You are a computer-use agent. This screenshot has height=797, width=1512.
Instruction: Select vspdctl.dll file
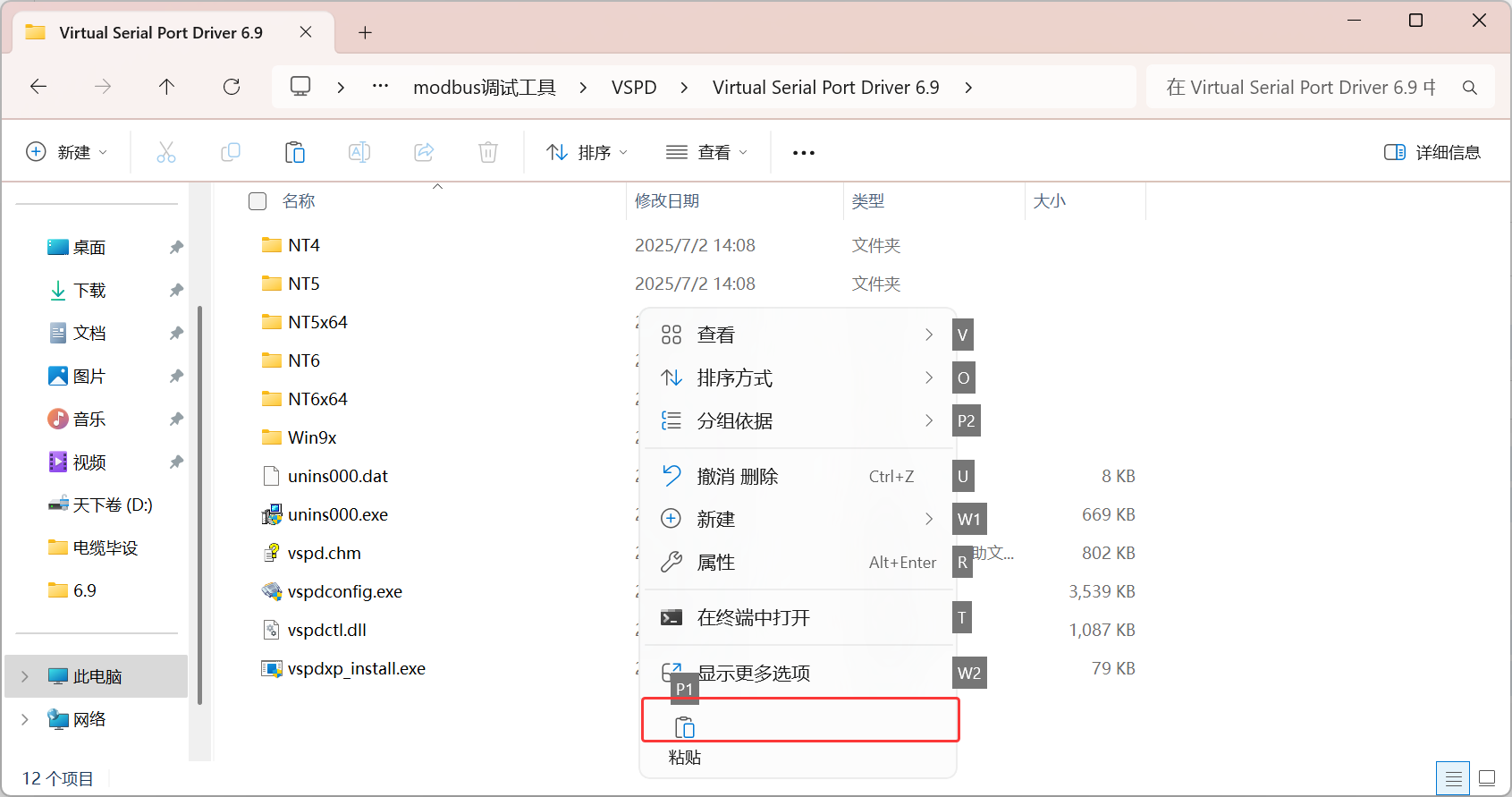click(315, 630)
